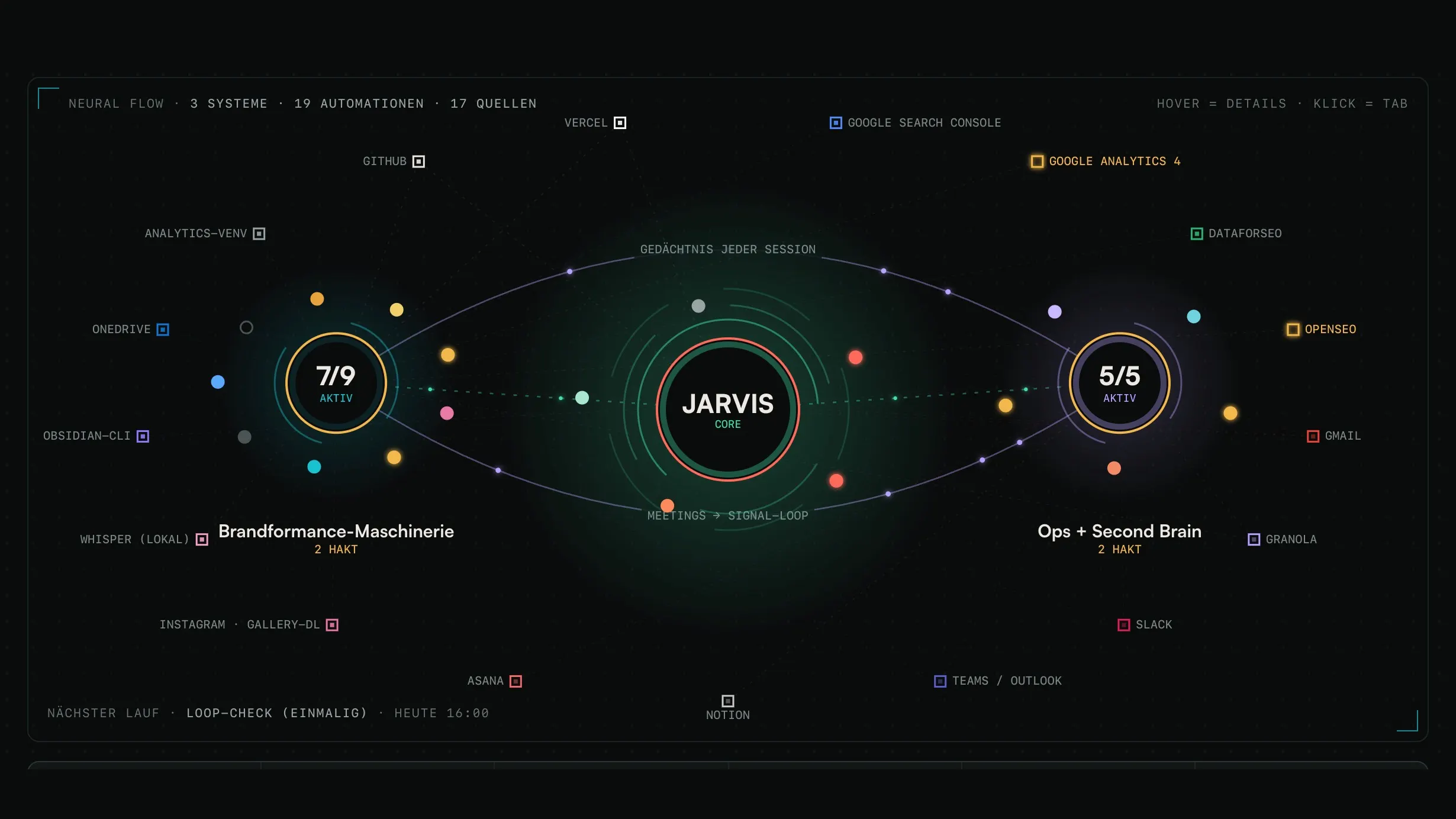Screen dimensions: 1456x819
Task: Click the '17 Quellen' header text
Action: (494, 104)
